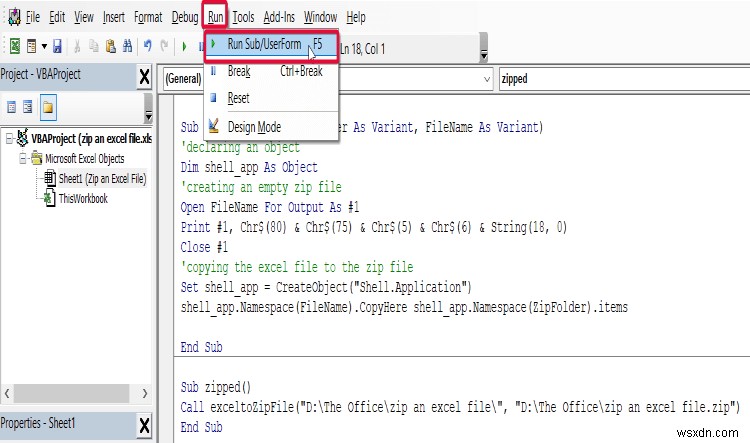Close the Properties - Sheet1 pane
The height and width of the screenshot is (443, 750).
pos(144,425)
